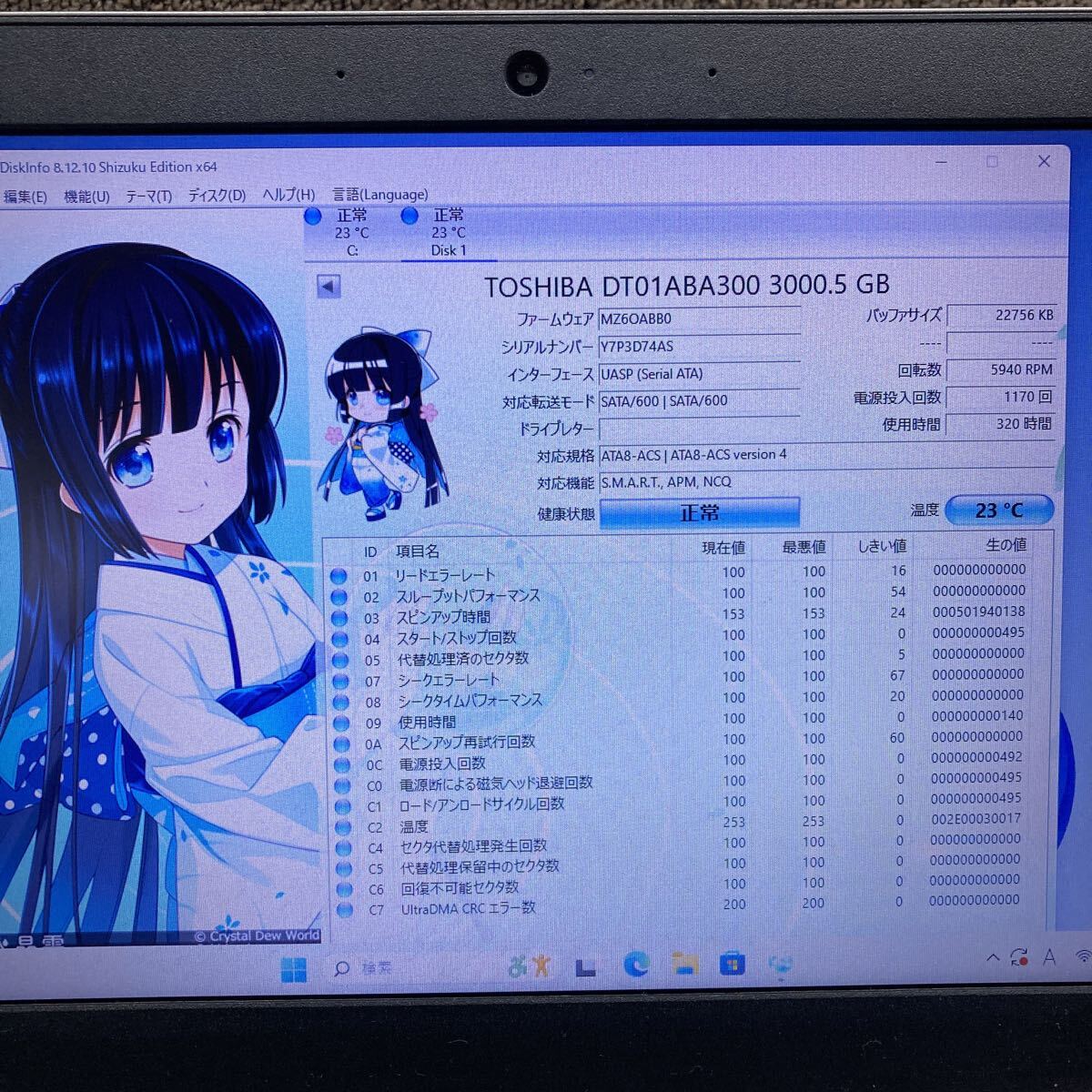Click status icon of row 07 シークエラーレート
1092x1092 pixels.
[x=341, y=681]
